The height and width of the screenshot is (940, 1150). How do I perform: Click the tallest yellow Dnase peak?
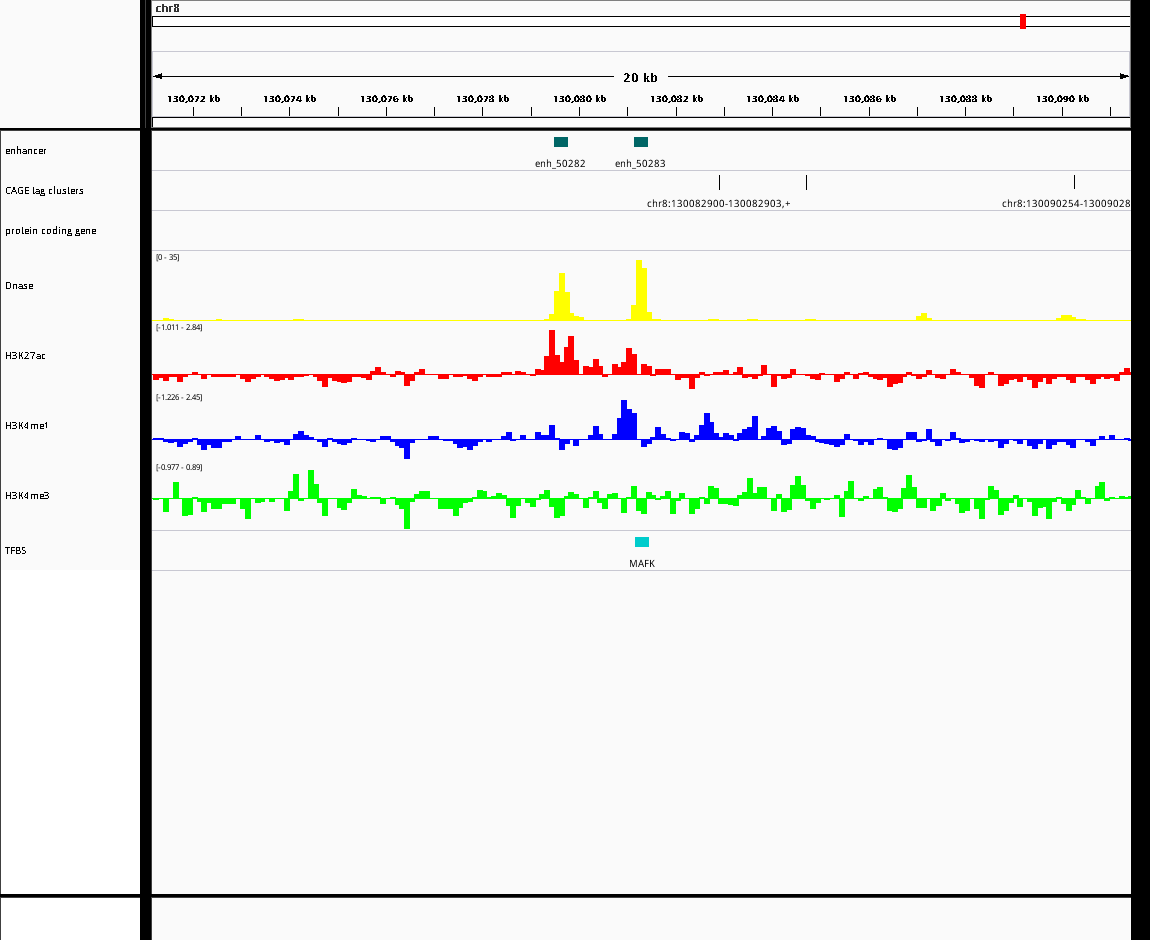tap(640, 290)
